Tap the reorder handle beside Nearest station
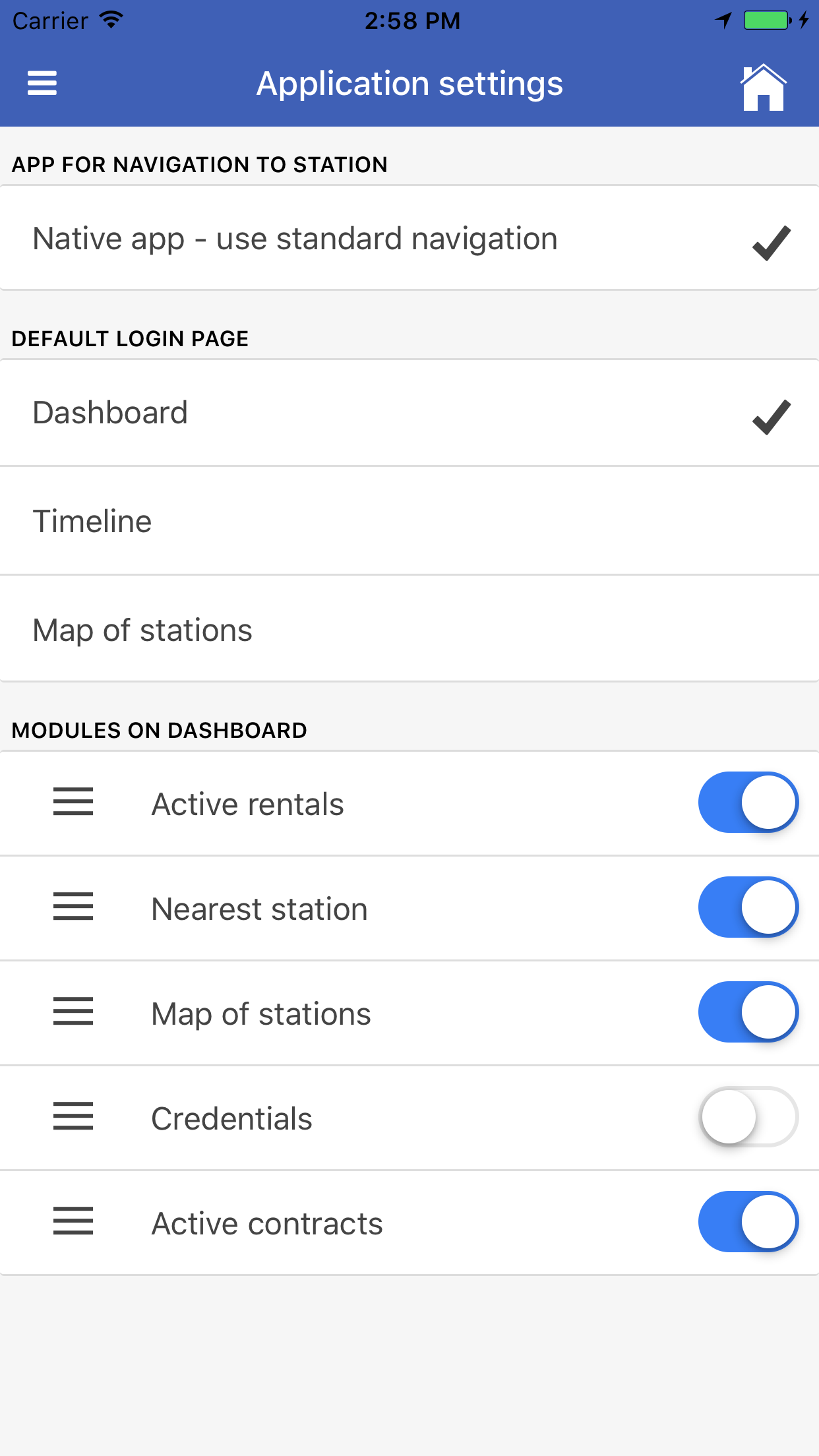 pos(73,907)
